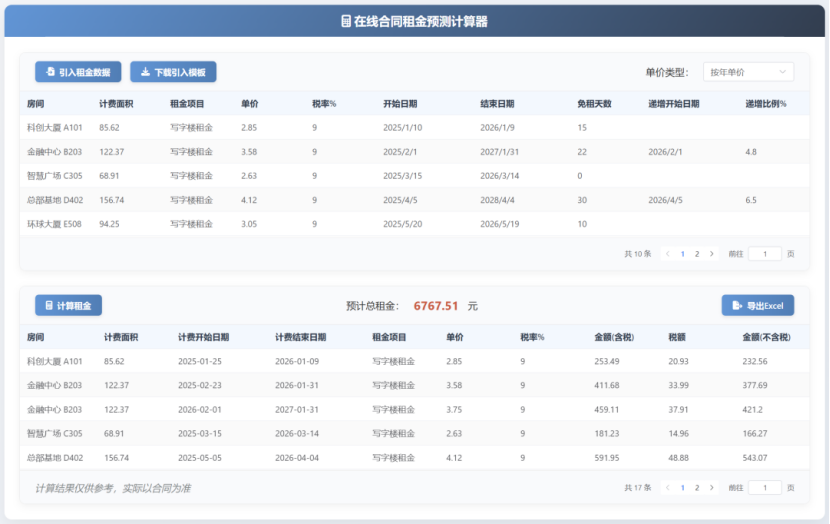The image size is (830, 524).
Task: Open the 单价类型 dropdown
Action: pyautogui.click(x=748, y=72)
